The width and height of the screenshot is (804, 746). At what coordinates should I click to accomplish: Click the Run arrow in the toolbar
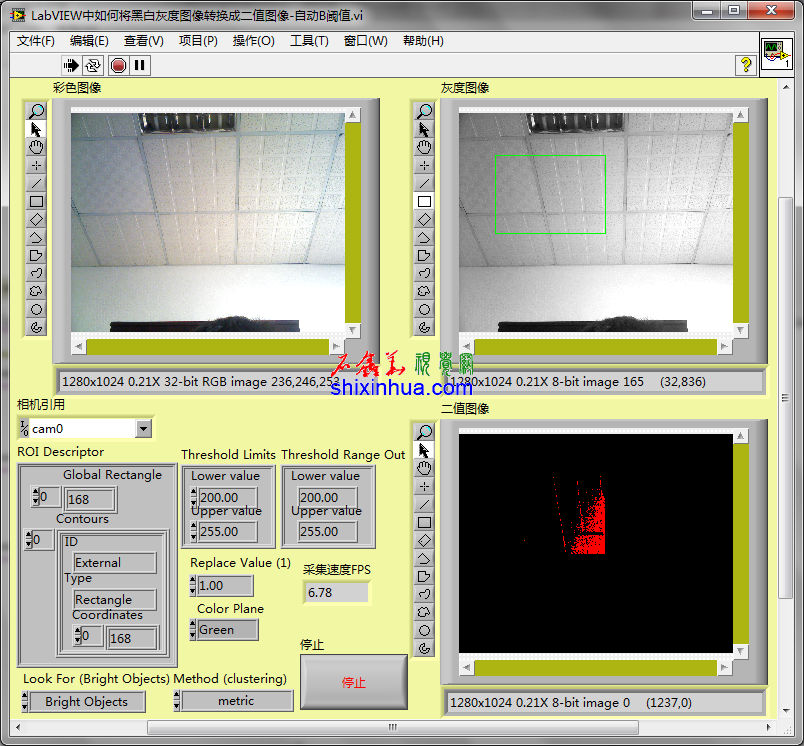71,65
